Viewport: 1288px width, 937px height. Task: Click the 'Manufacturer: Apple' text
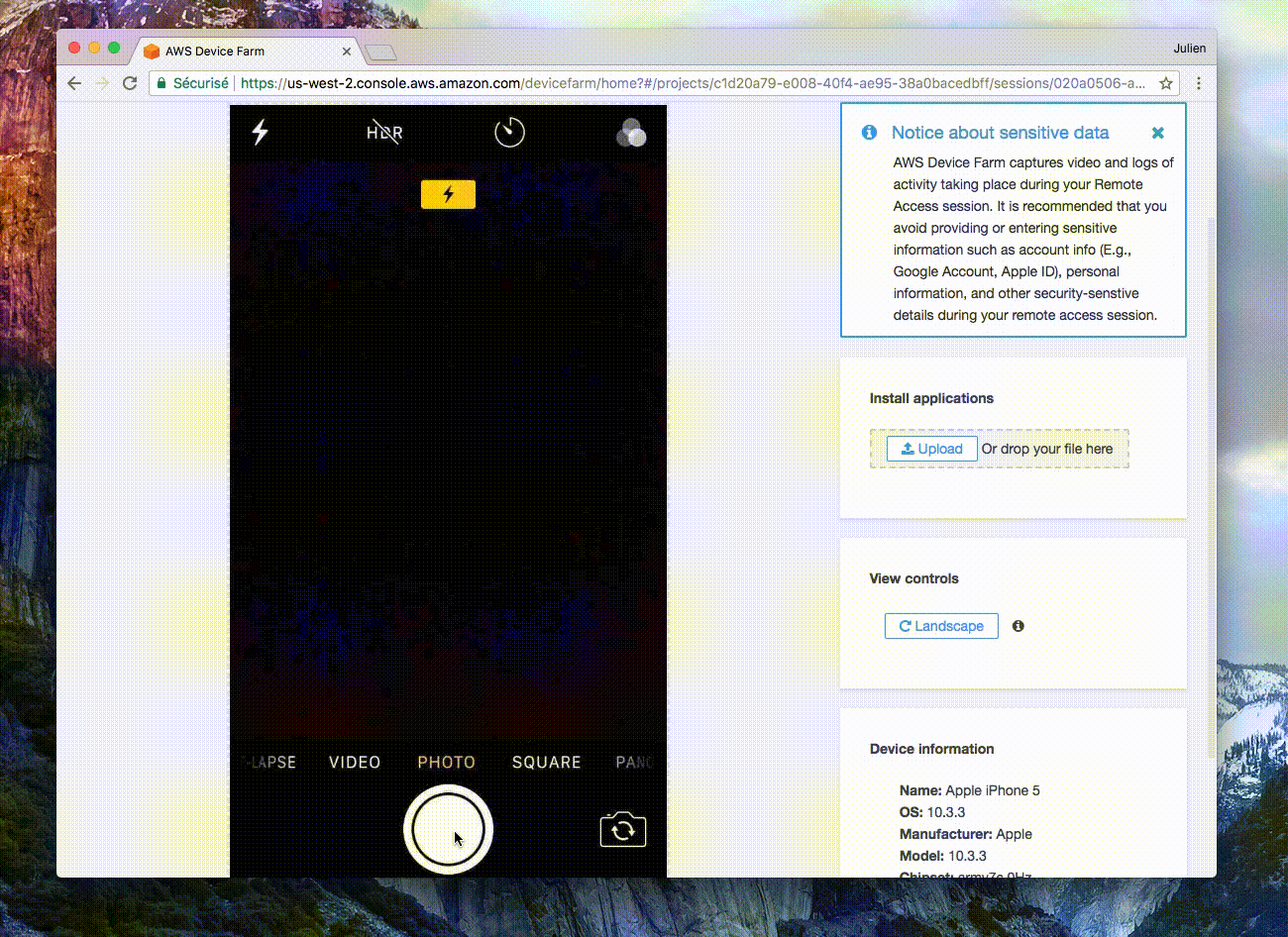965,834
